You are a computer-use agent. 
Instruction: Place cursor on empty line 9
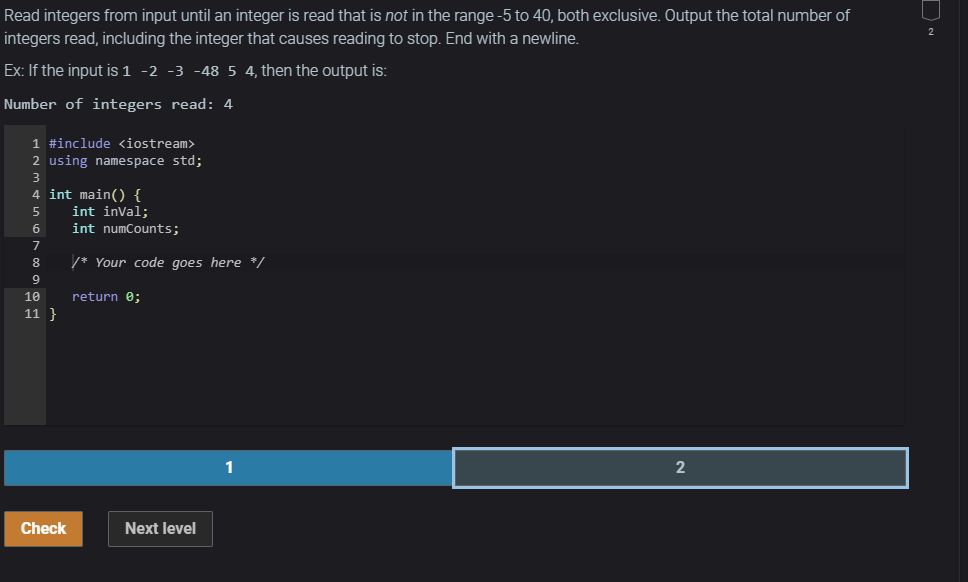coord(475,280)
